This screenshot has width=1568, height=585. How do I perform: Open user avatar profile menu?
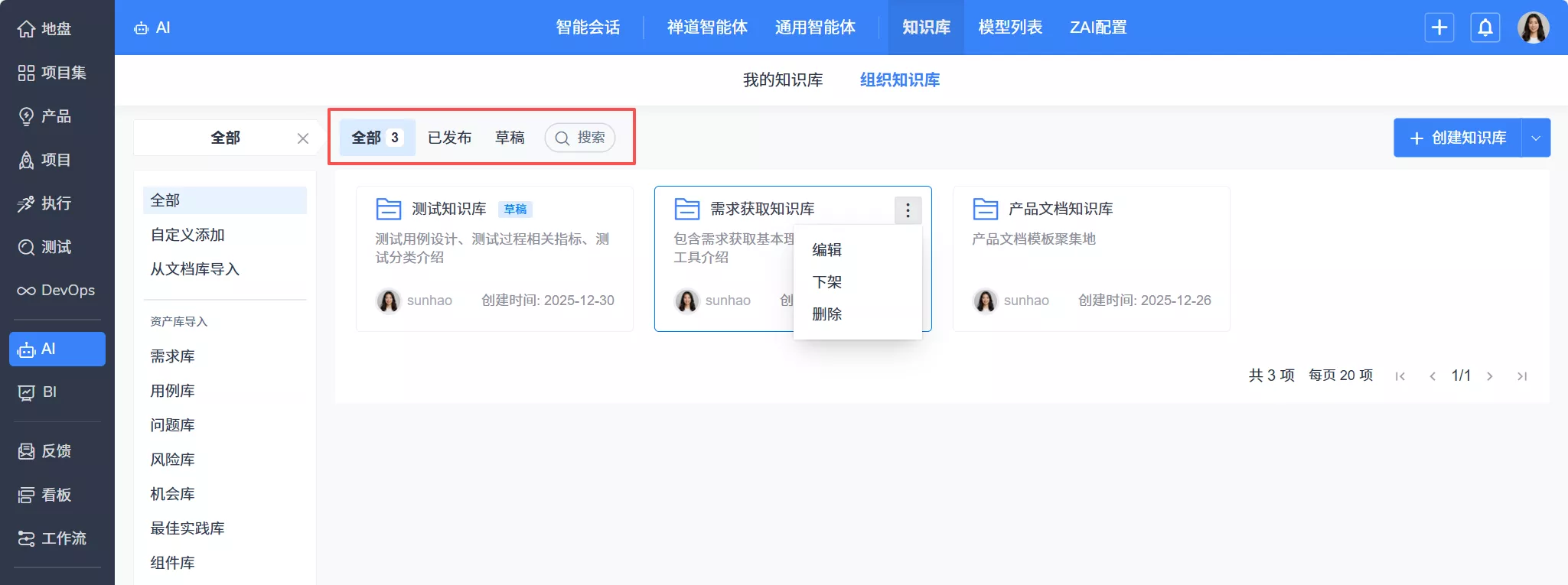pos(1533,28)
